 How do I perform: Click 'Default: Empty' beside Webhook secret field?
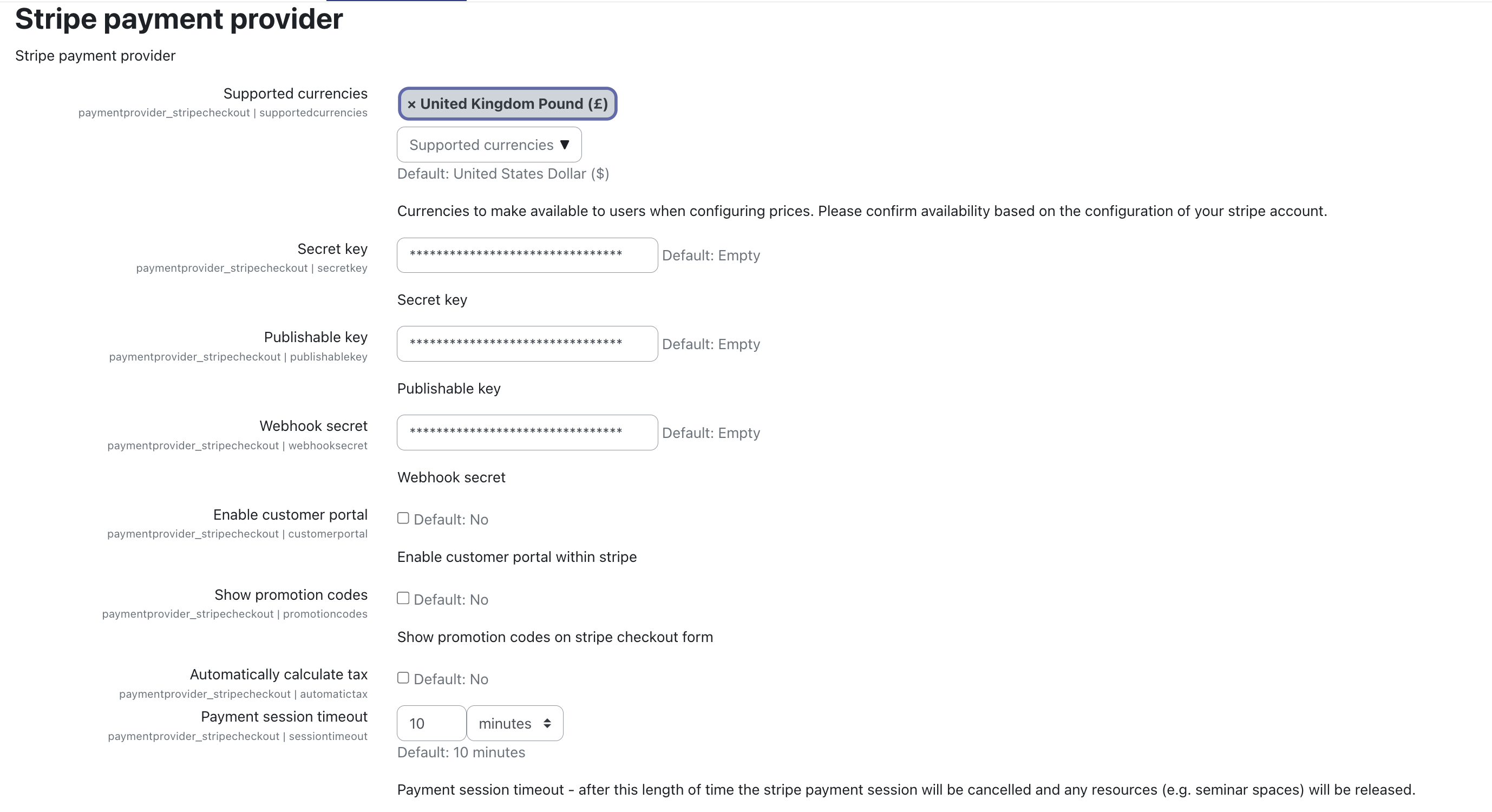pyautogui.click(x=711, y=433)
